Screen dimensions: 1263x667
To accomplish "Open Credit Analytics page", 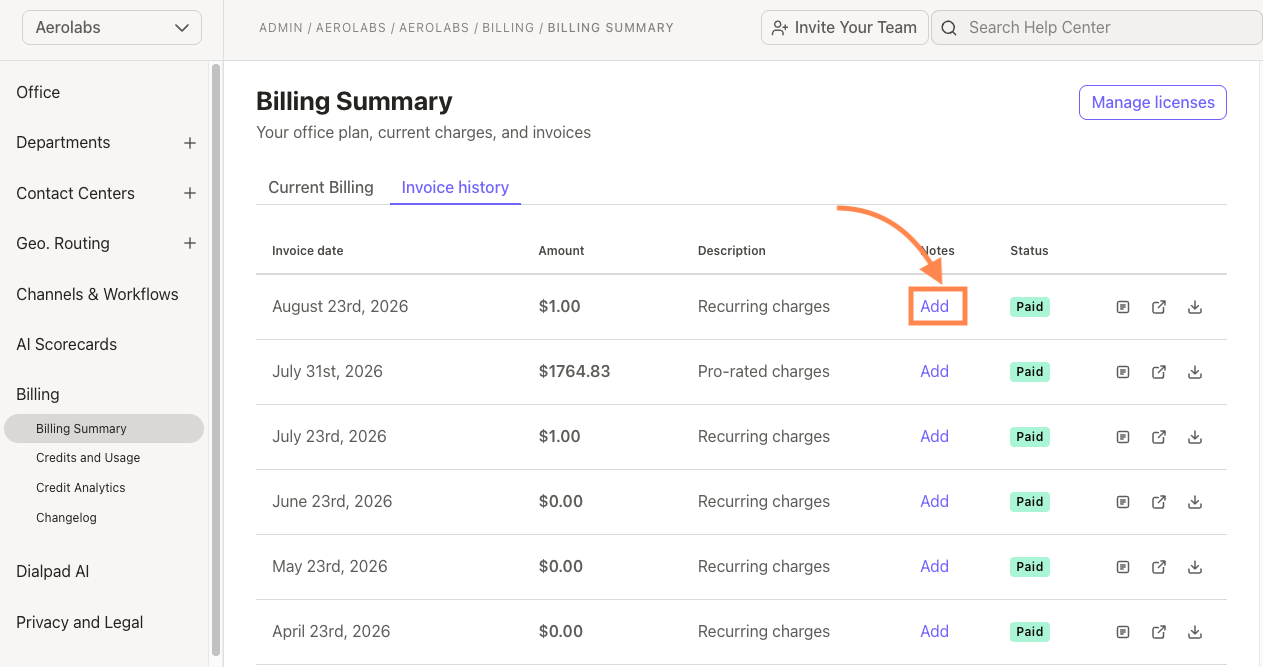I will coord(81,488).
